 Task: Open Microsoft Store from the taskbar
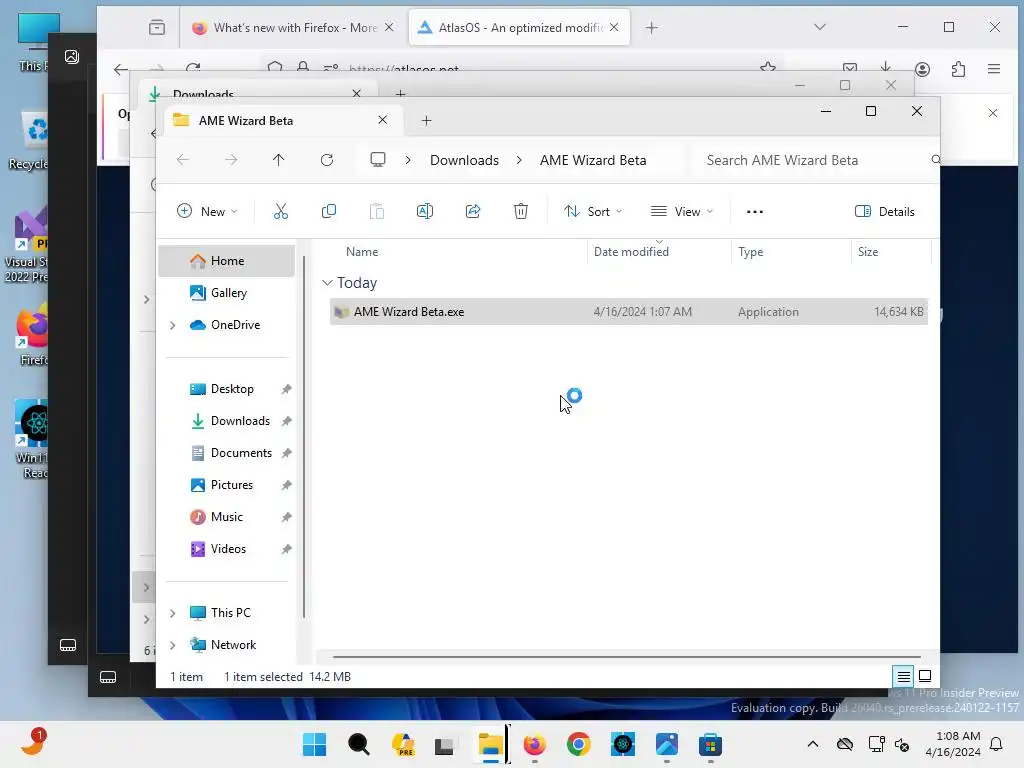[x=711, y=744]
